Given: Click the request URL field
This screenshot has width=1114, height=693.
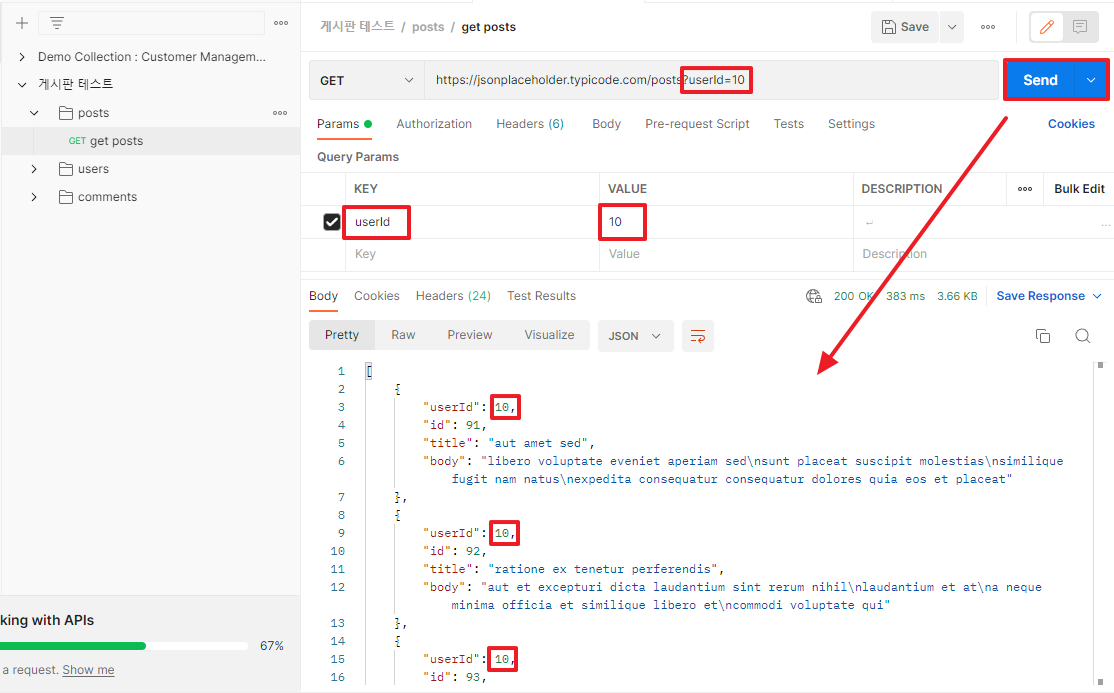Looking at the screenshot, I should tap(711, 80).
